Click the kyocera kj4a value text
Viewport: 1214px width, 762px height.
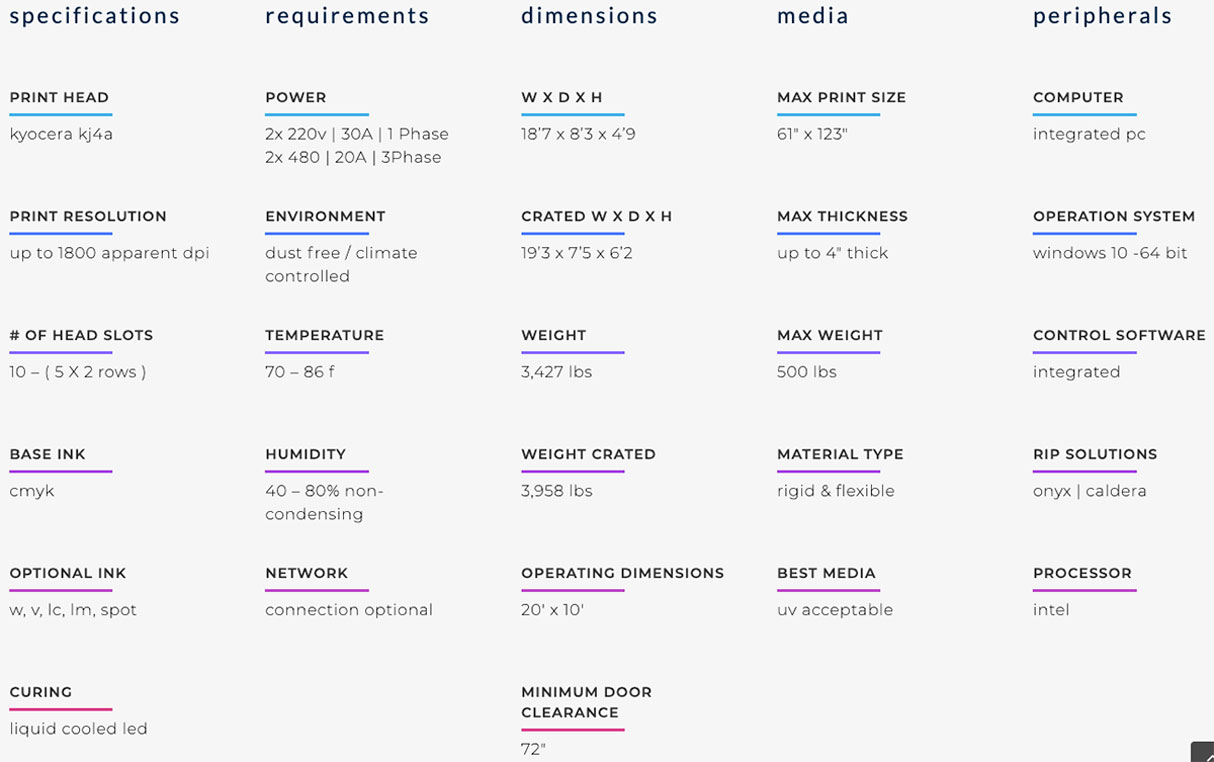(61, 134)
